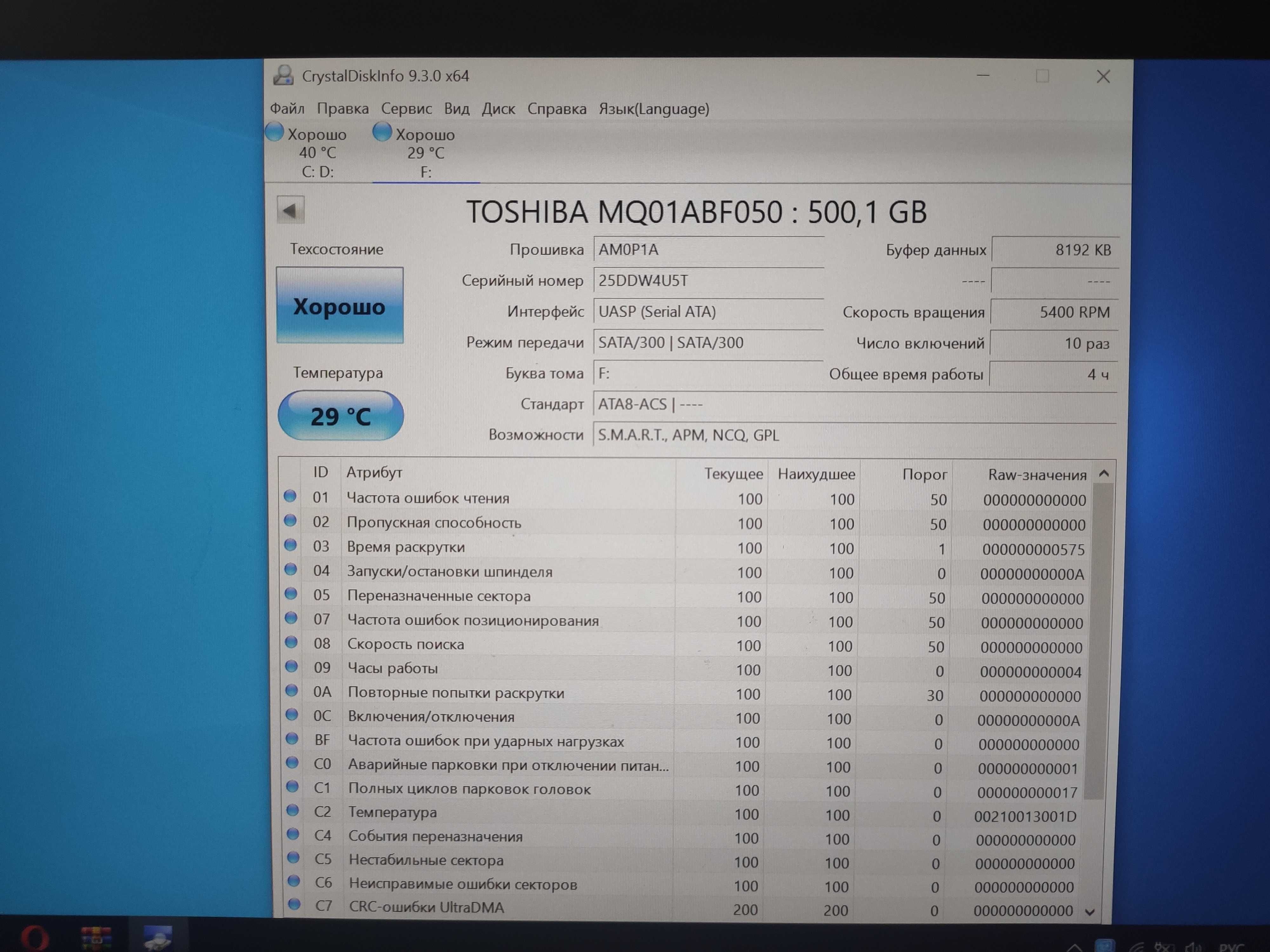Click status dot of row 09 Часы работы

click(x=292, y=666)
